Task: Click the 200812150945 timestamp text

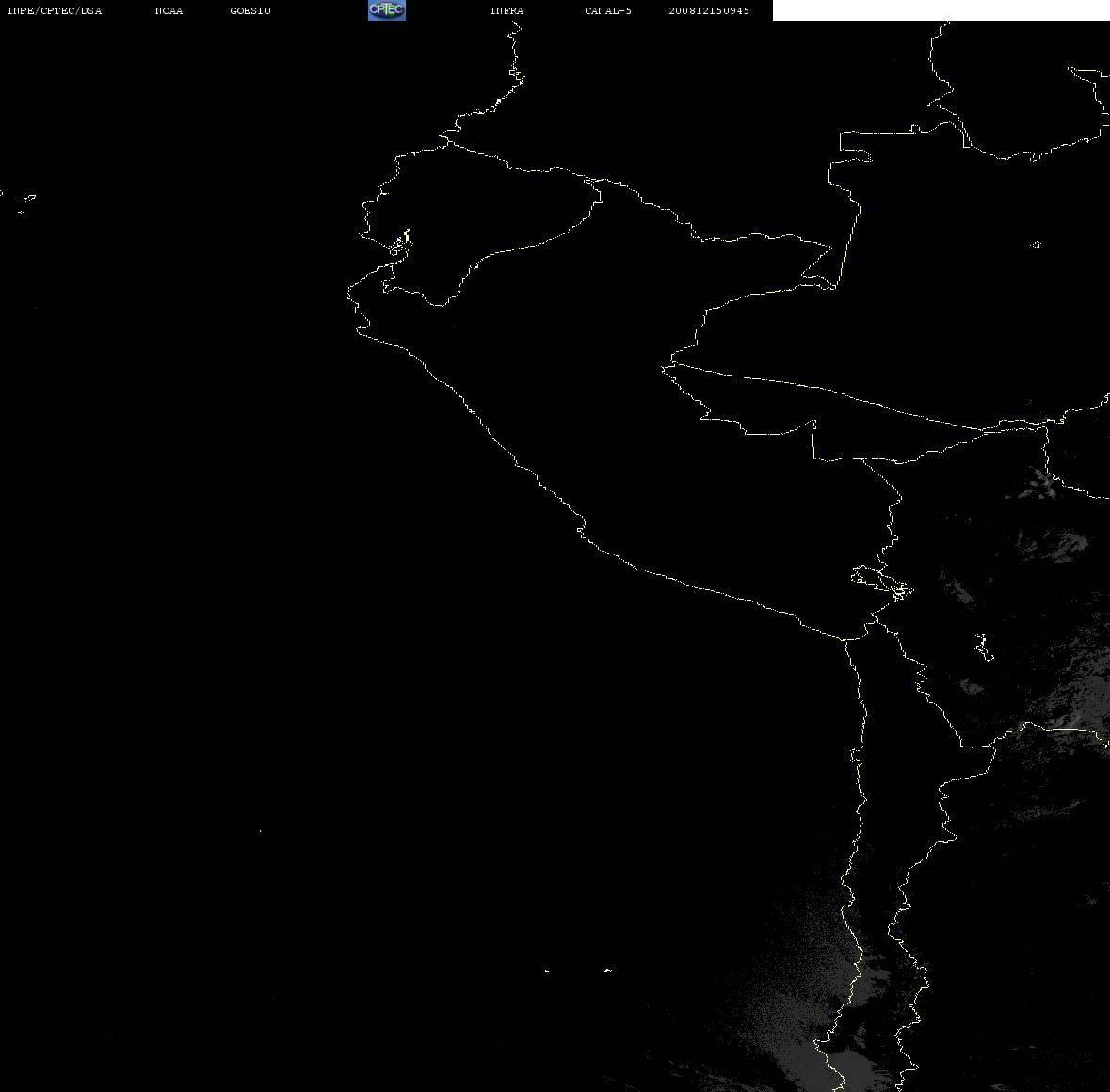Action: (x=709, y=10)
